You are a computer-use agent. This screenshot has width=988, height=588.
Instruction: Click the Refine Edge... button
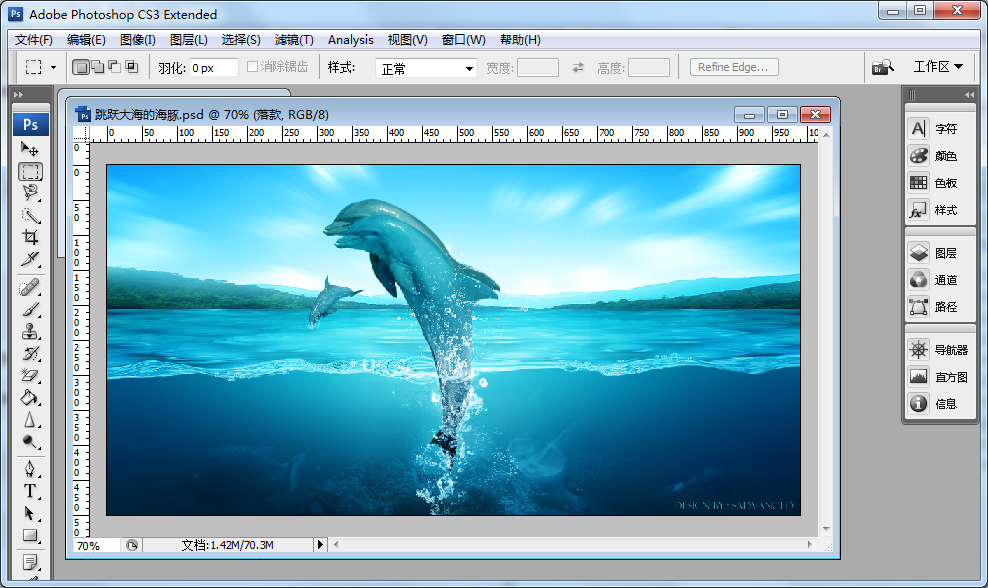click(x=733, y=67)
